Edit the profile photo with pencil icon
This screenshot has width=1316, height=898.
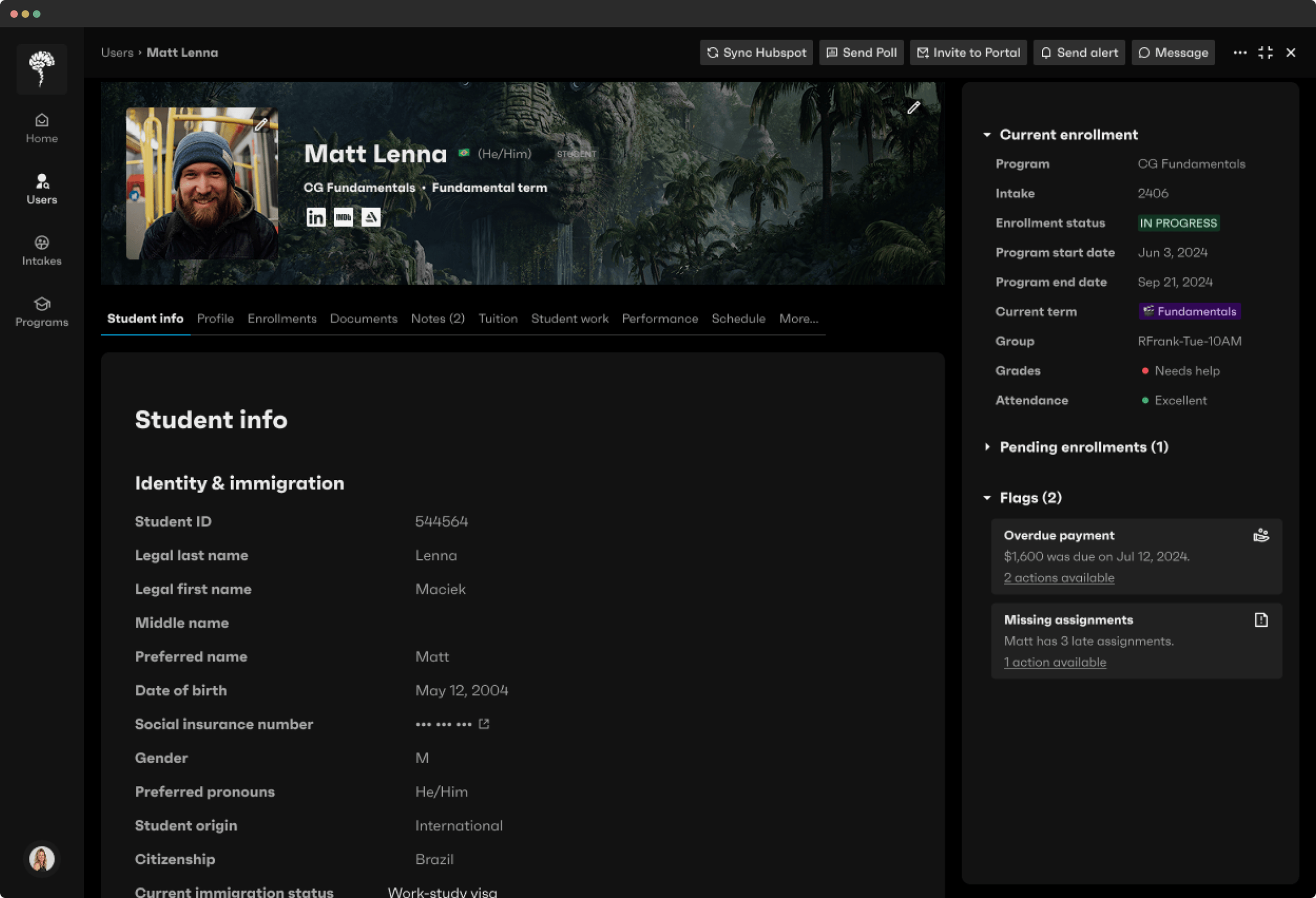coord(261,124)
